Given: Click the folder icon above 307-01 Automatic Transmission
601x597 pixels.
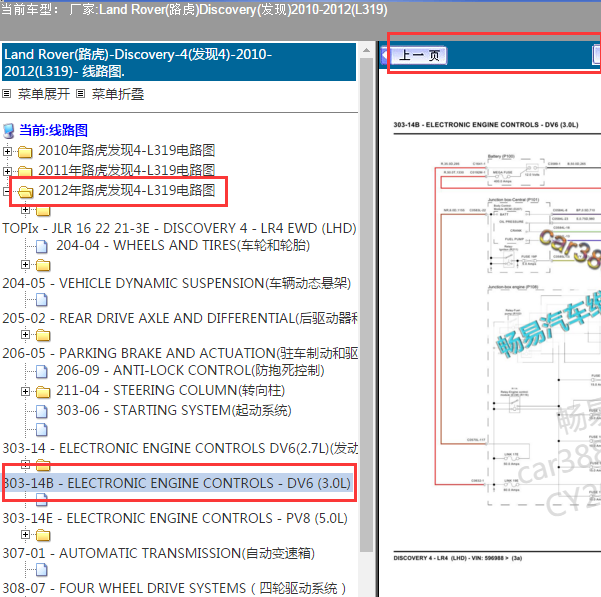Looking at the screenshot, I should [x=43, y=535].
